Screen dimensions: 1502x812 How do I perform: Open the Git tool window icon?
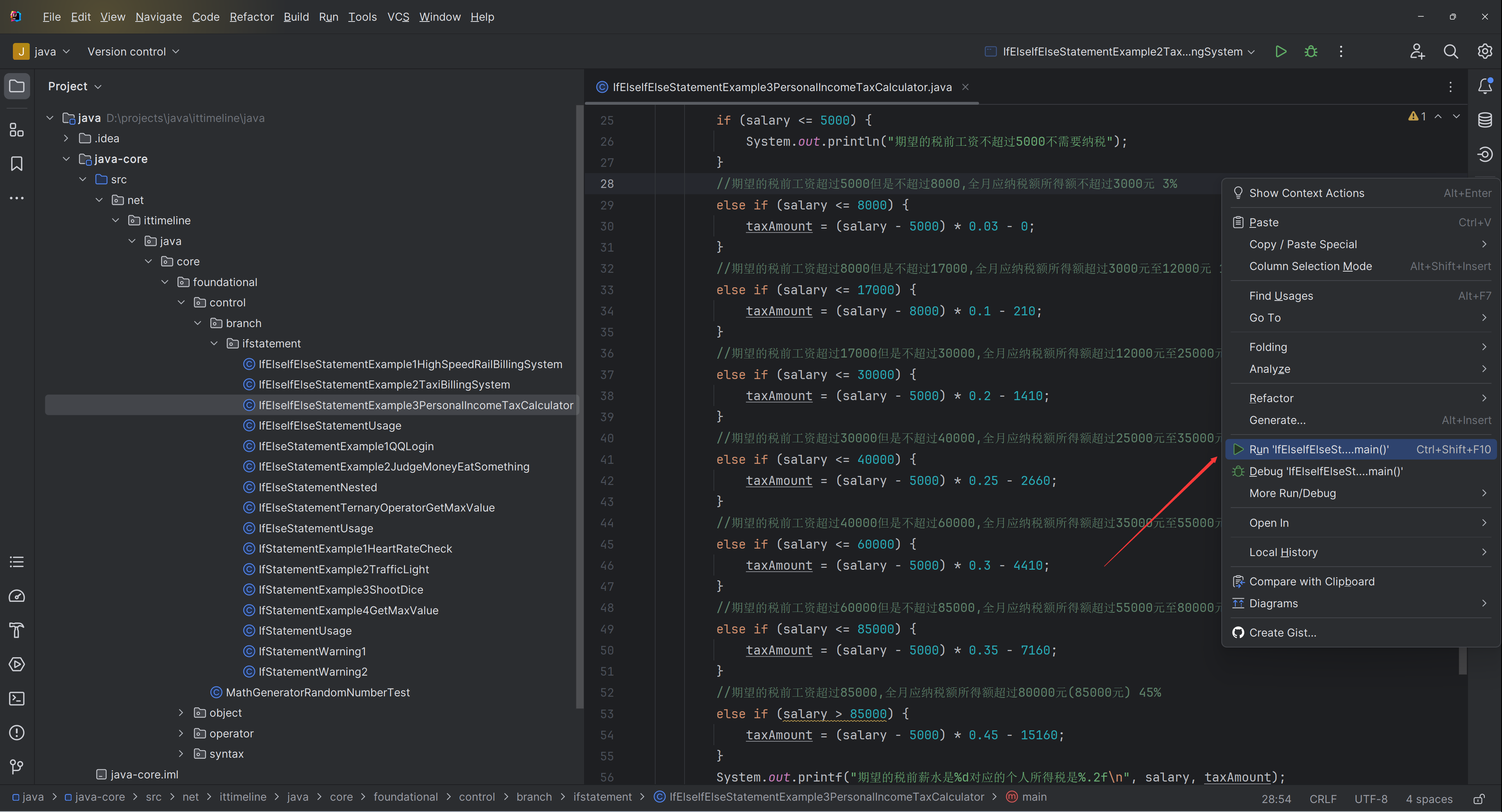[17, 767]
